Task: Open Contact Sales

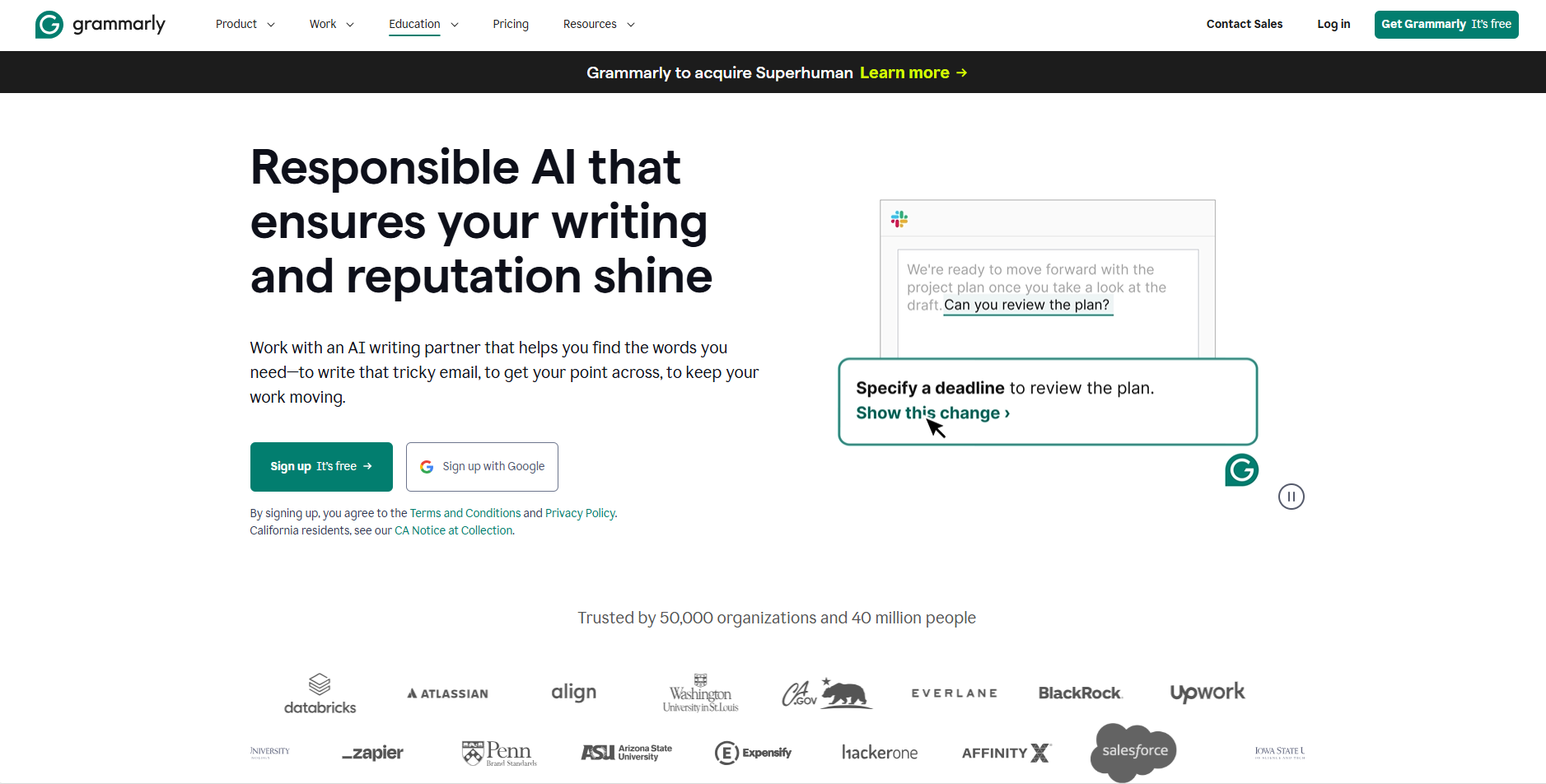Action: 1244,25
